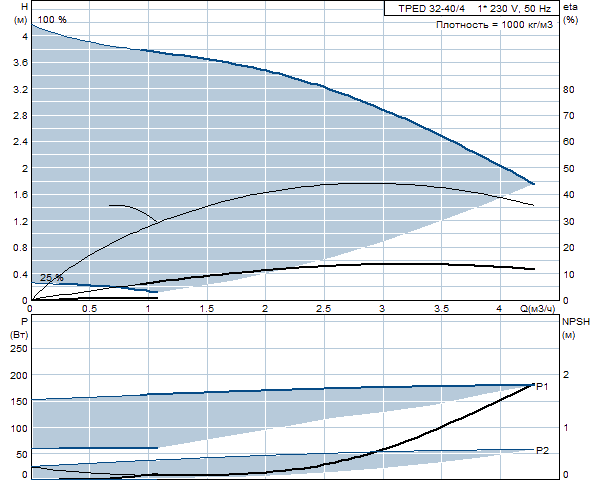Click the eta axis value '30'
The width and height of the screenshot is (592, 480).
point(569,221)
